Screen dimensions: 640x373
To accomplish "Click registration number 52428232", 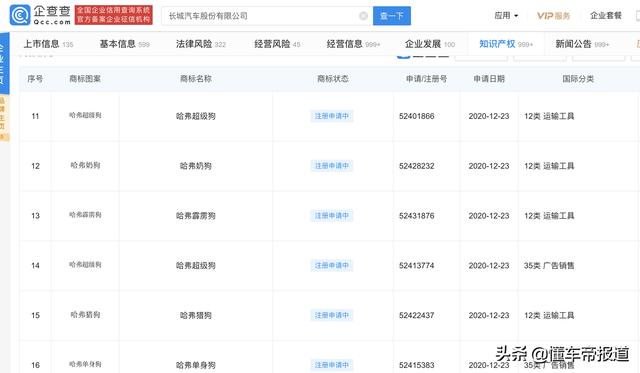I will coord(417,166).
